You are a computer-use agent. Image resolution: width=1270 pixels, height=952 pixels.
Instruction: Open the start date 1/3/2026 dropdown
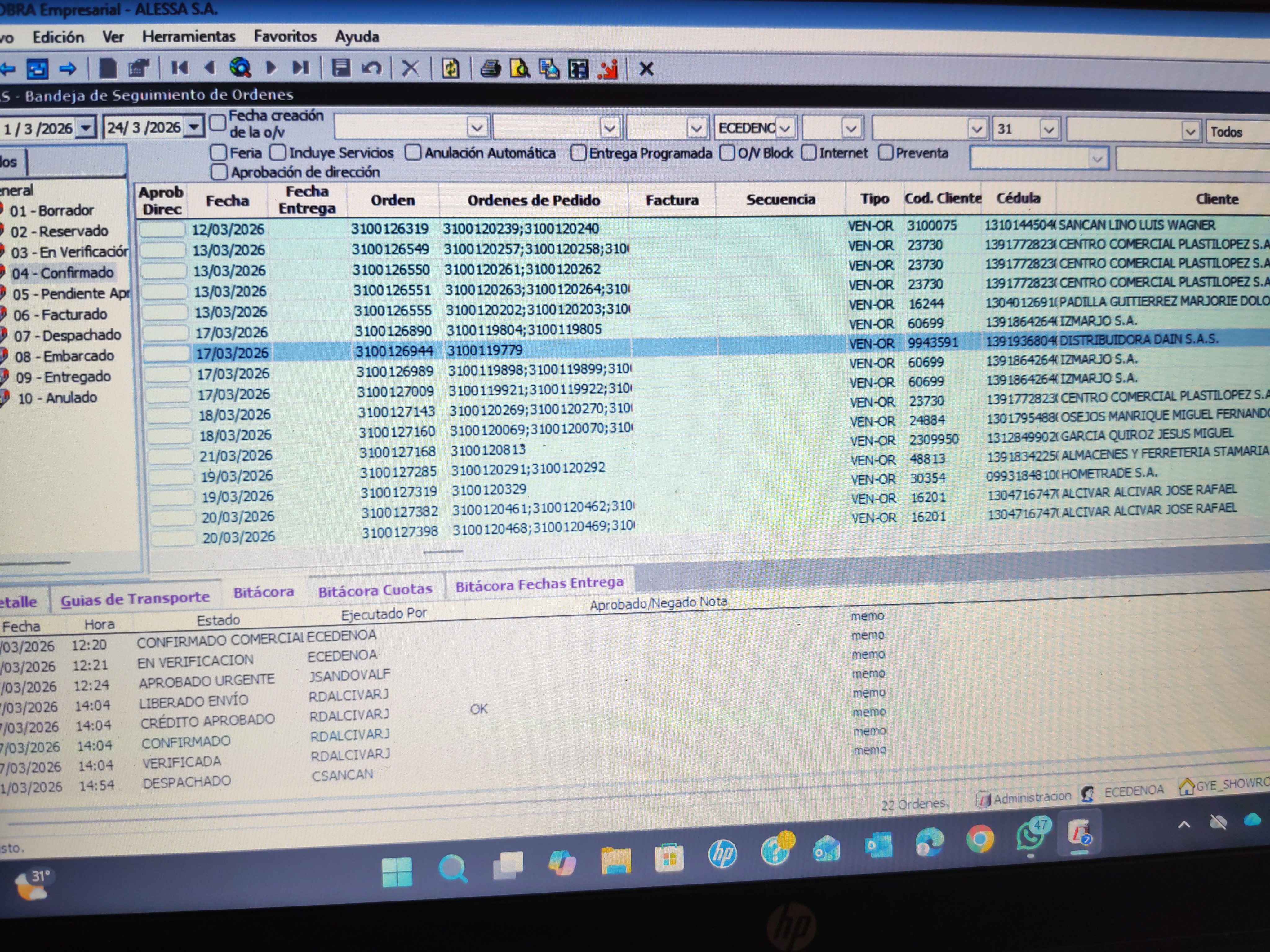(x=86, y=127)
